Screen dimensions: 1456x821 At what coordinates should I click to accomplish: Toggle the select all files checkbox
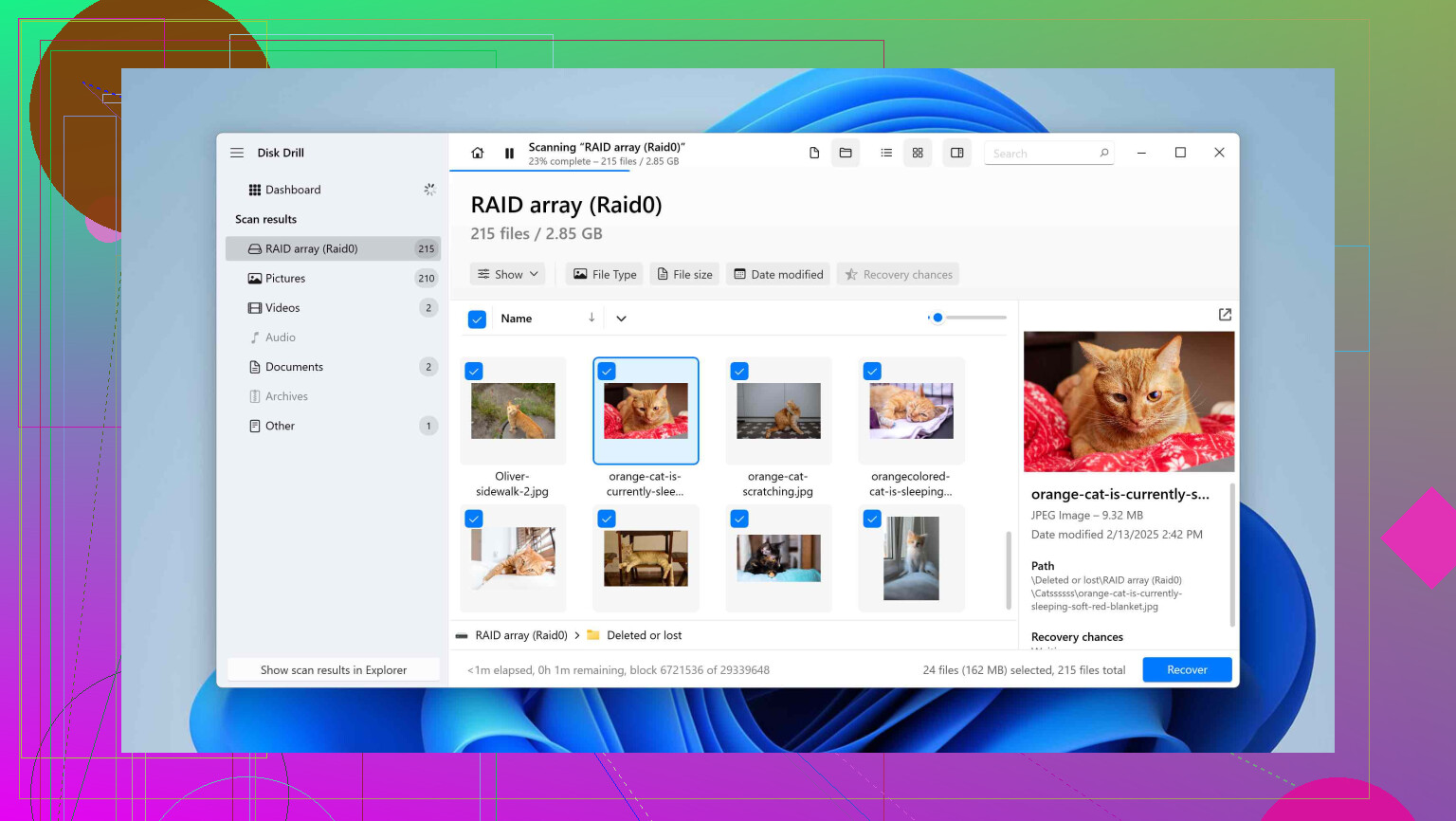[478, 319]
